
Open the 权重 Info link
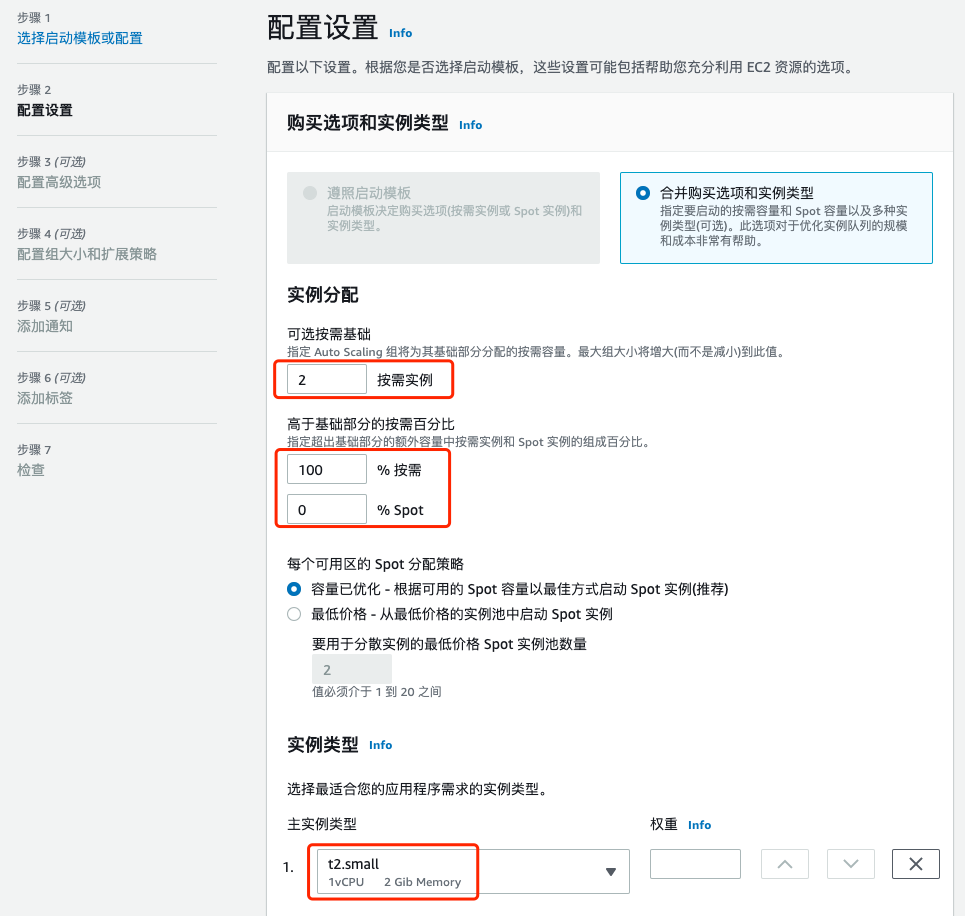(699, 824)
